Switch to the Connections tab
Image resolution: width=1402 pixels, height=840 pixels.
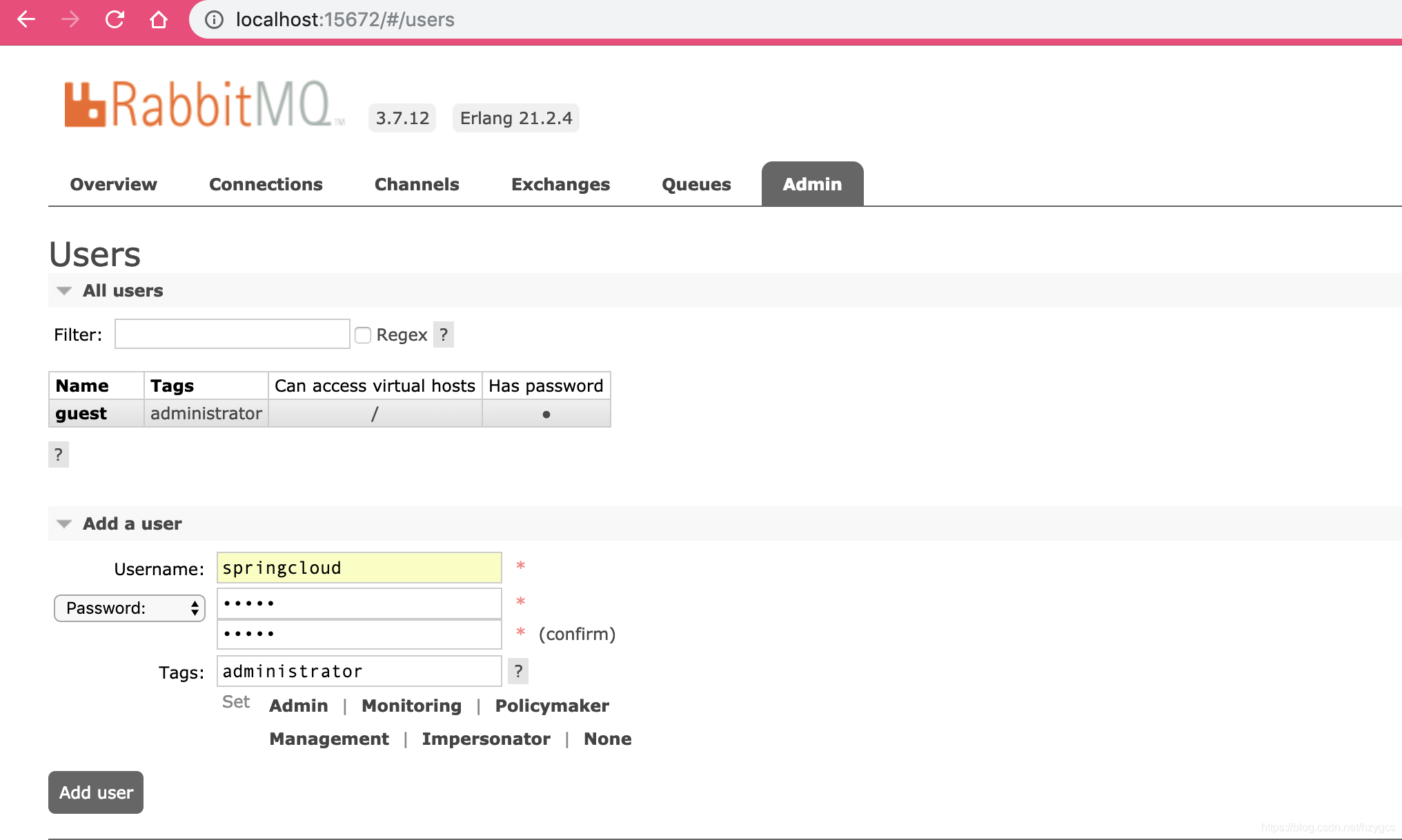(266, 184)
